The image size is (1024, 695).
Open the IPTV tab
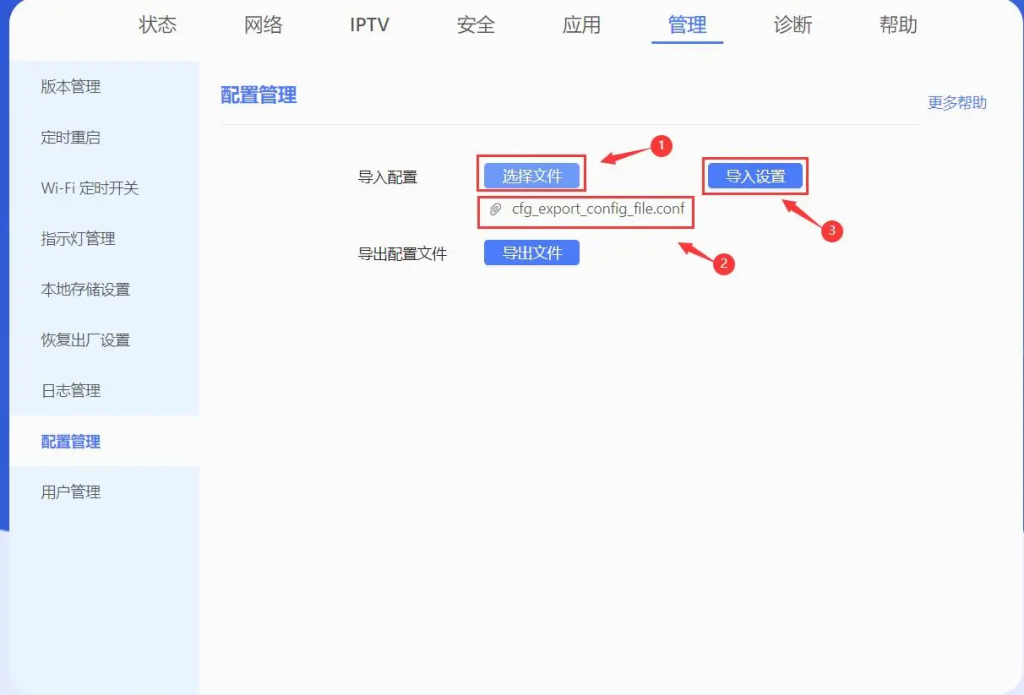369,25
